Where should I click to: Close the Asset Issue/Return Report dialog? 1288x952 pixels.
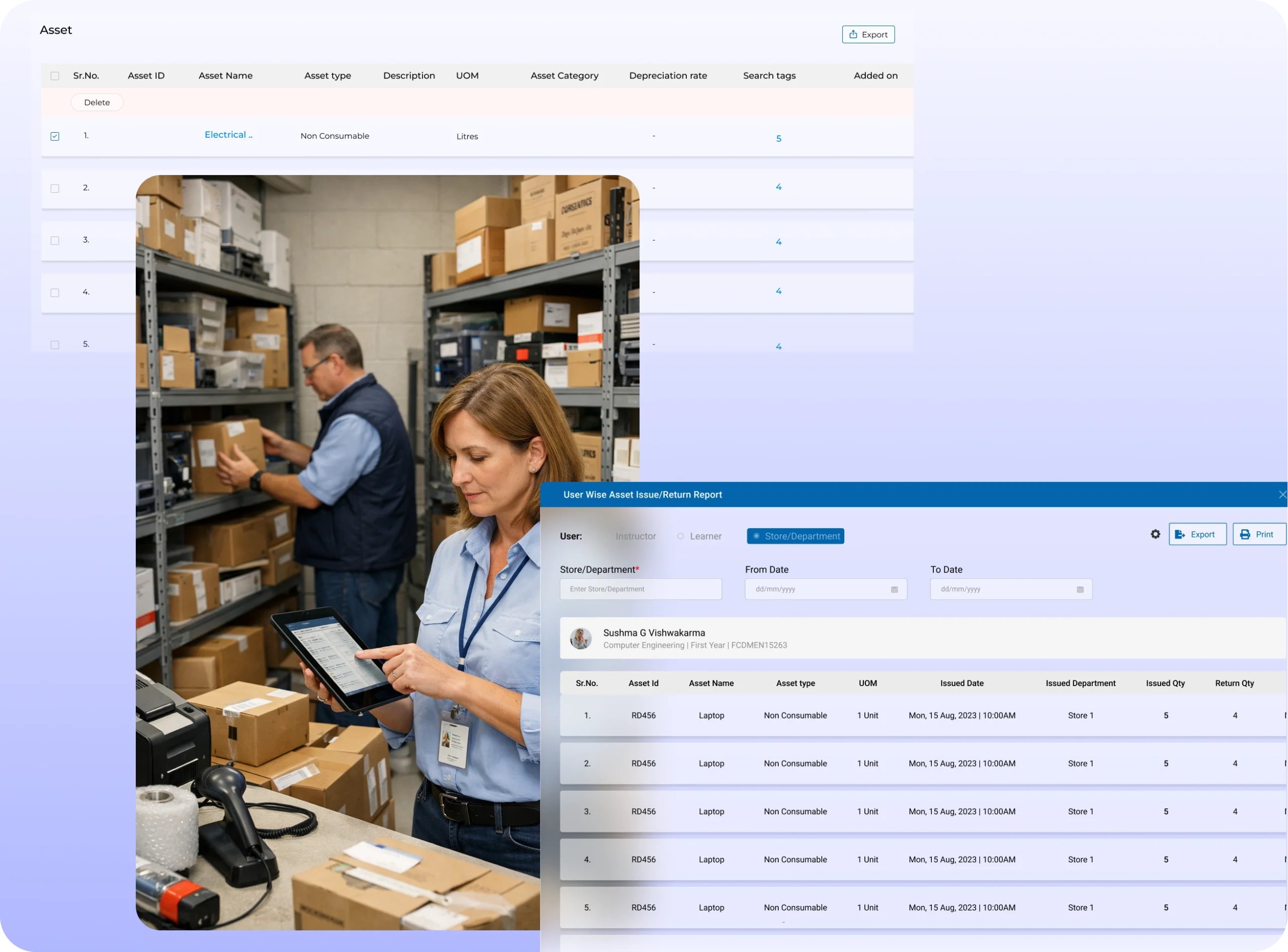1282,494
